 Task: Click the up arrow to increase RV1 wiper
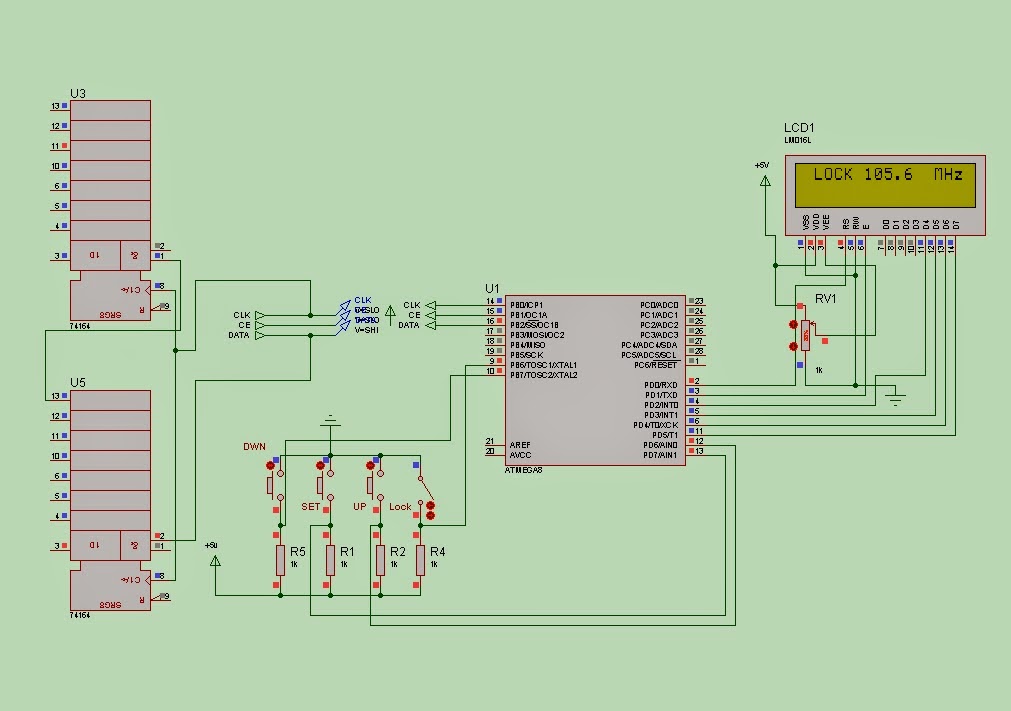click(x=793, y=324)
